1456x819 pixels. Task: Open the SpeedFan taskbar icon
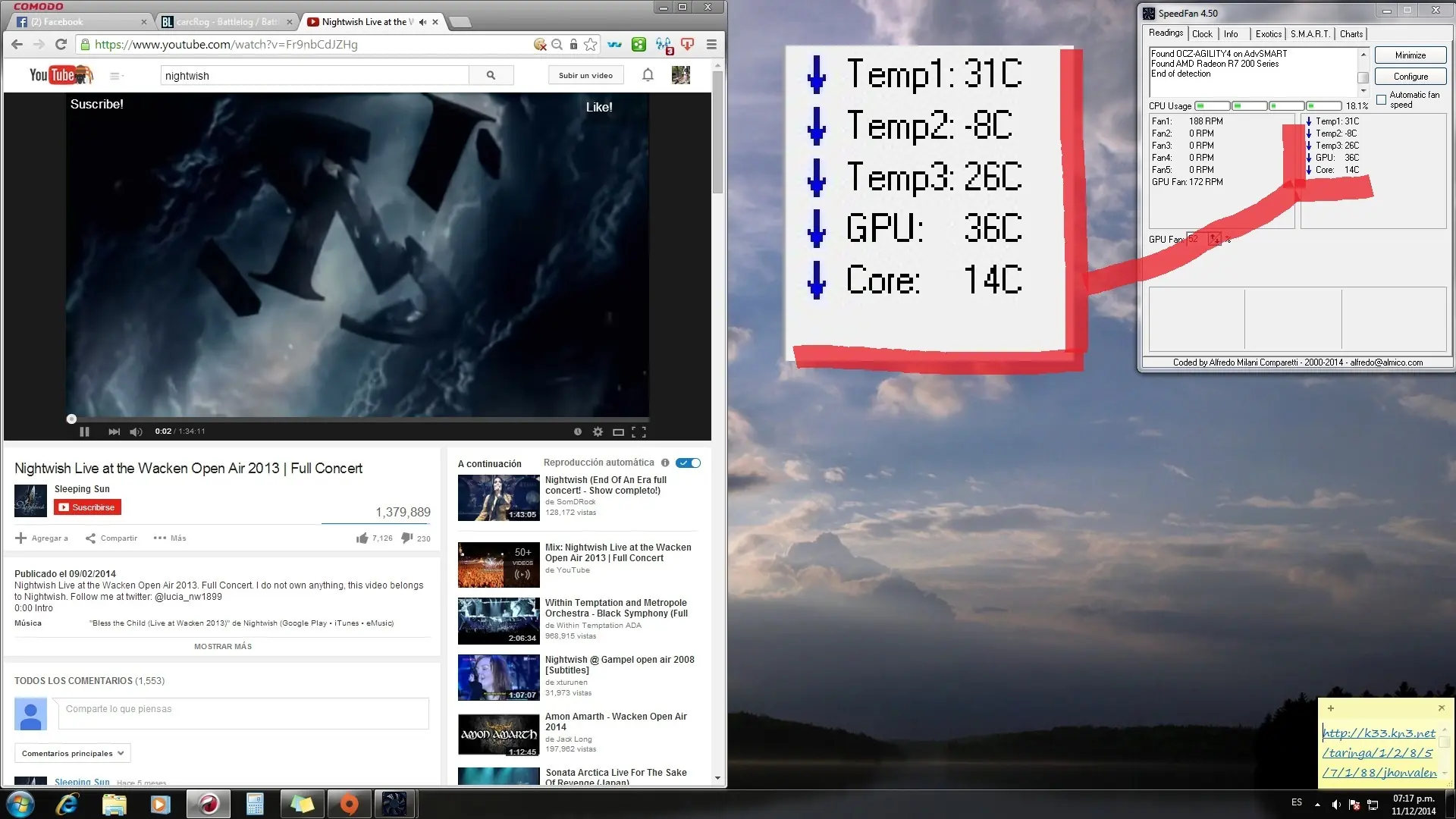coord(394,804)
